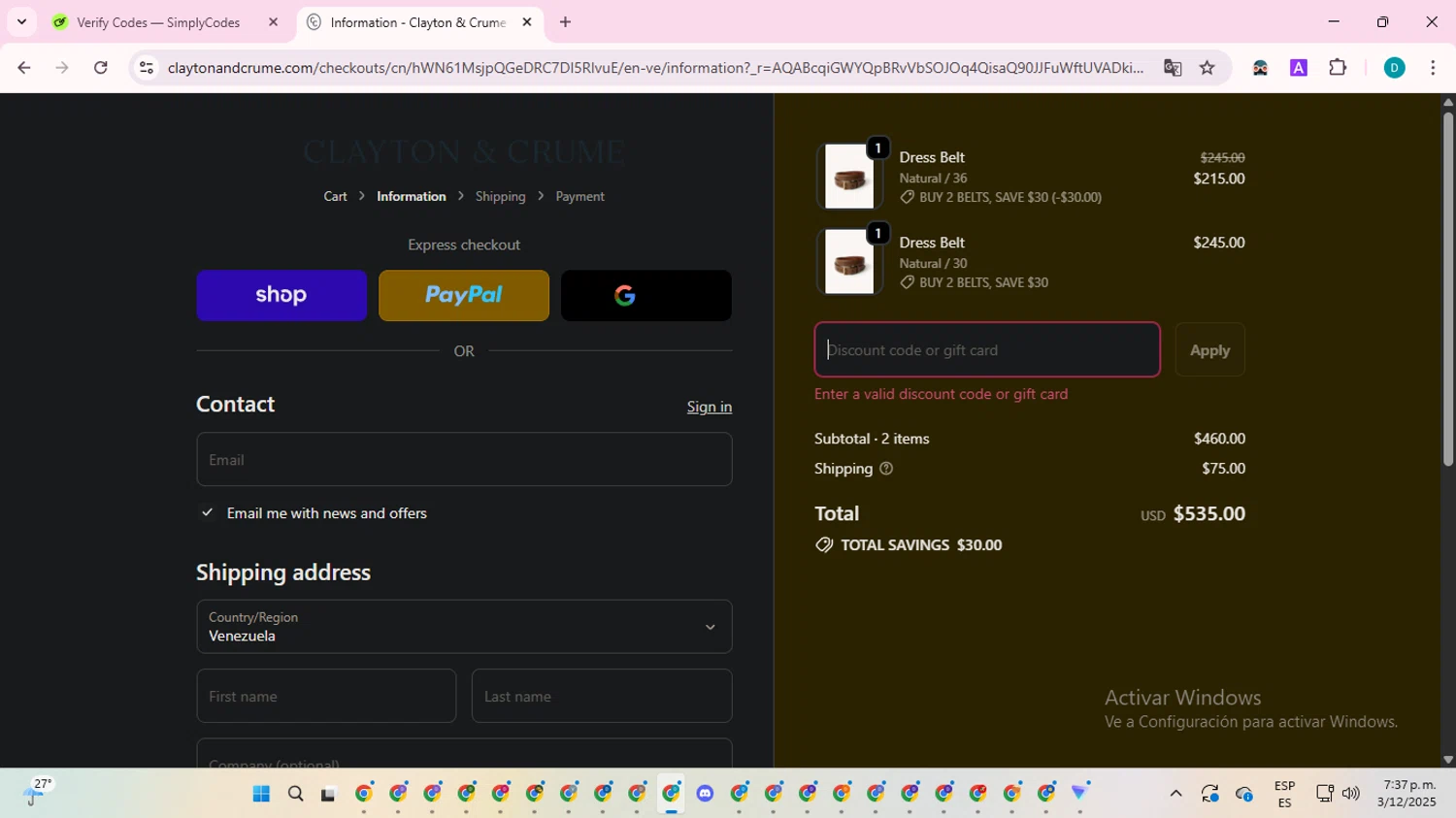Click the Information breadcrumb step
This screenshot has width=1456, height=818.
click(412, 196)
